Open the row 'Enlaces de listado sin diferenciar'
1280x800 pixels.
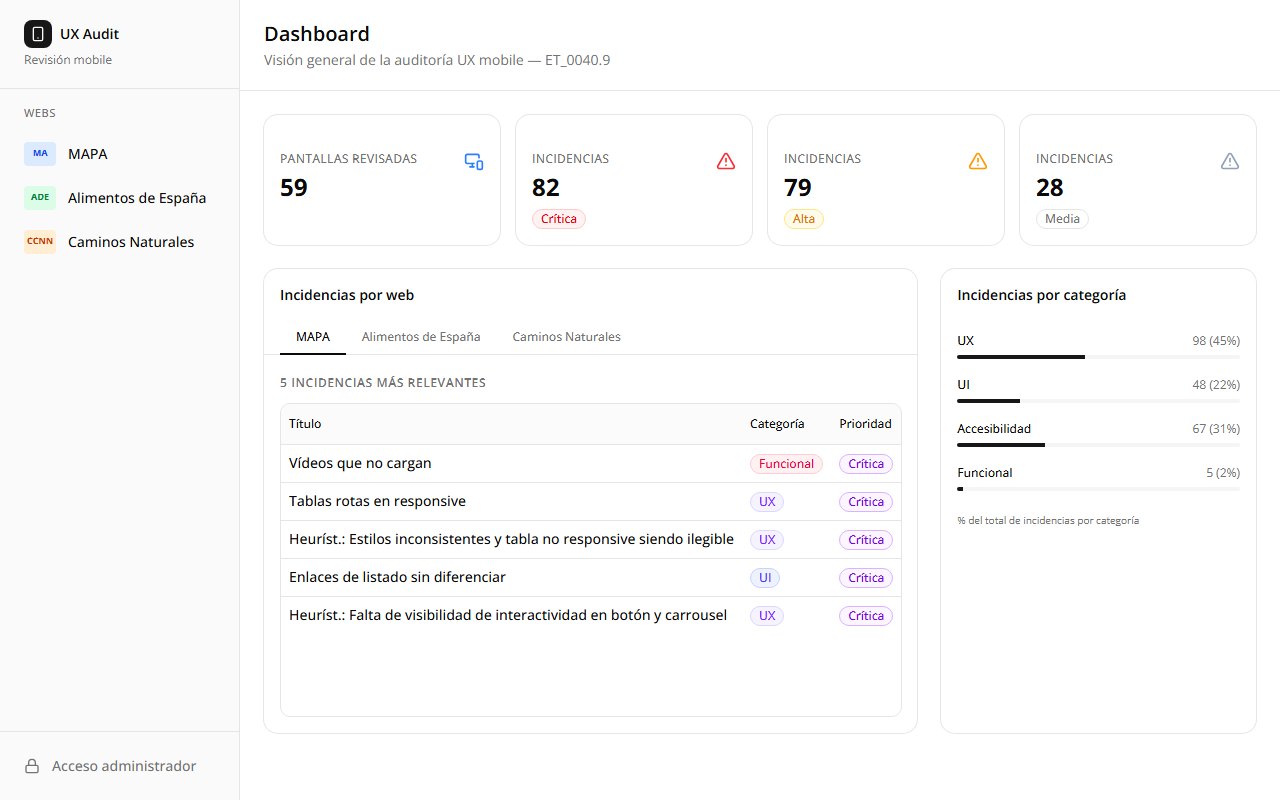click(591, 578)
